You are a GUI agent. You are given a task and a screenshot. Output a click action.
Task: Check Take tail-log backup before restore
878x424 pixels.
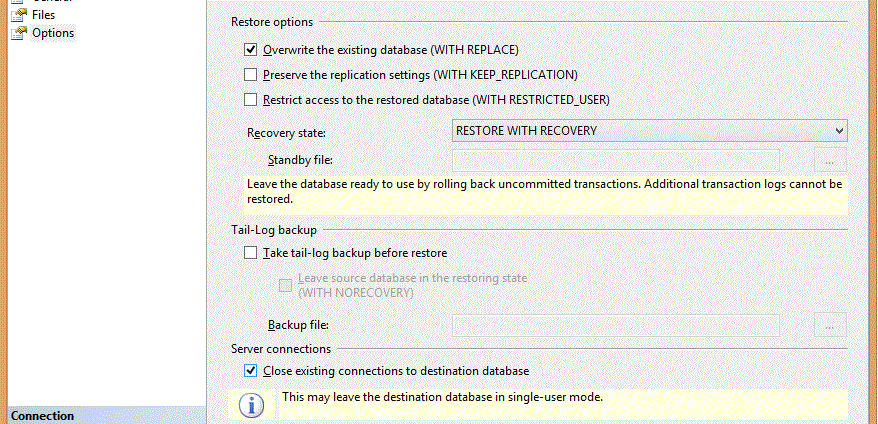point(251,254)
